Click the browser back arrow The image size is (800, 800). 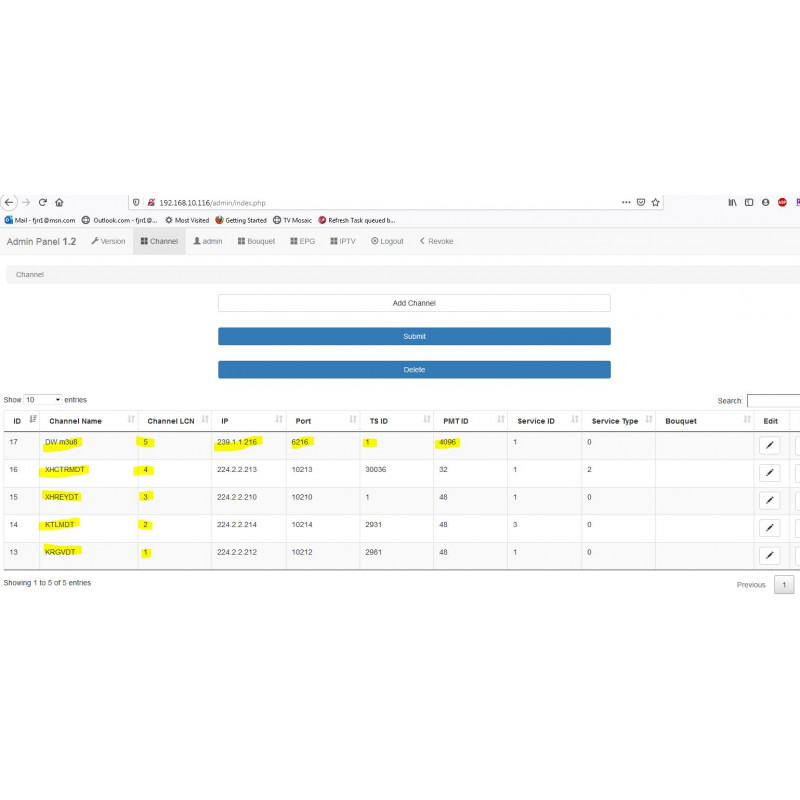click(9, 203)
